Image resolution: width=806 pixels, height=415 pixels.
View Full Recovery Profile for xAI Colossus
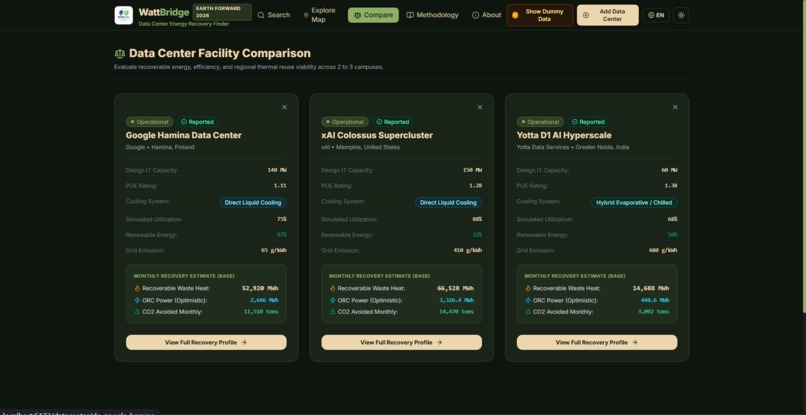[x=401, y=342]
